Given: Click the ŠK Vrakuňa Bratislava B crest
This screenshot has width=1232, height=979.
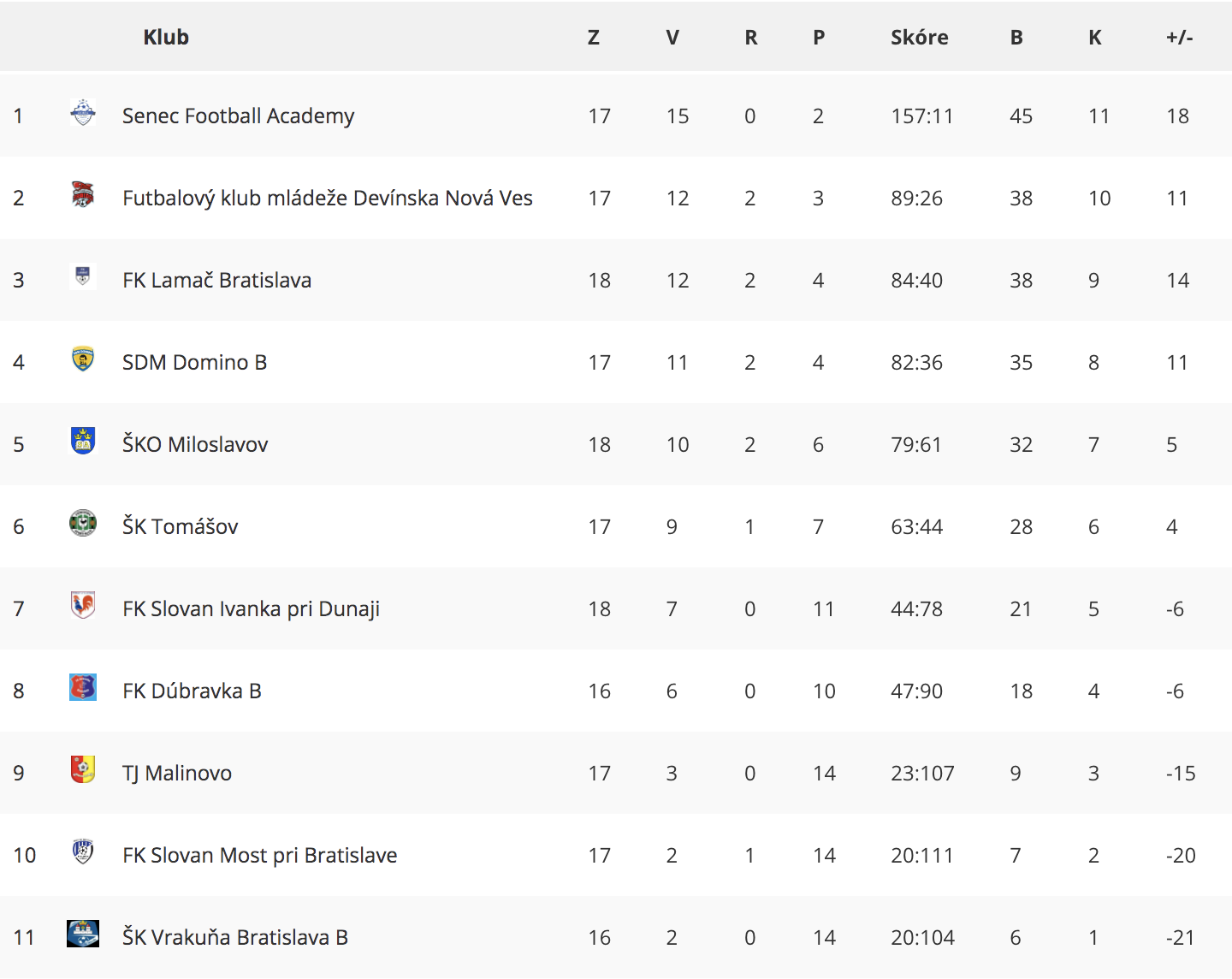Looking at the screenshot, I should click(83, 934).
